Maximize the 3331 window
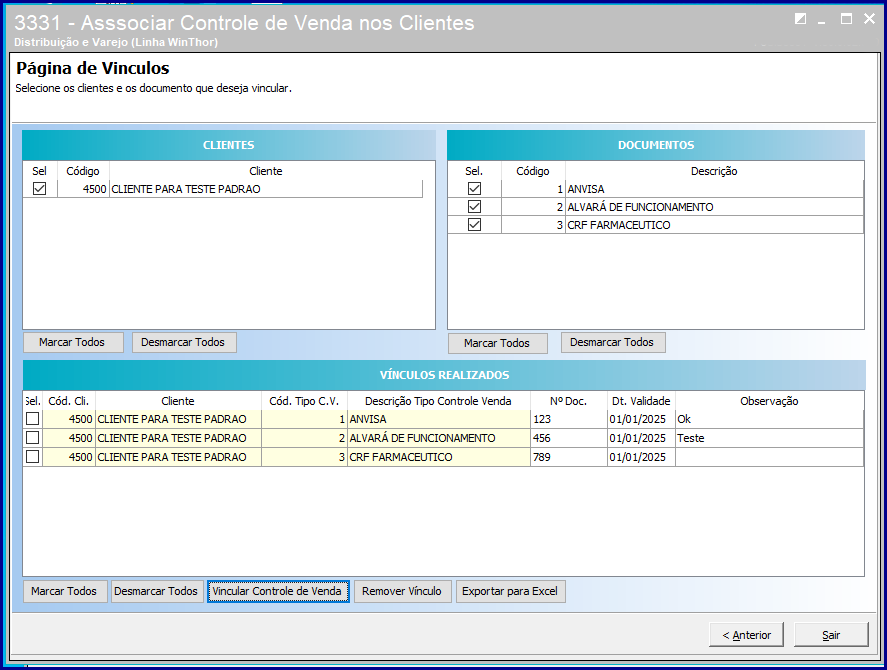 (846, 19)
